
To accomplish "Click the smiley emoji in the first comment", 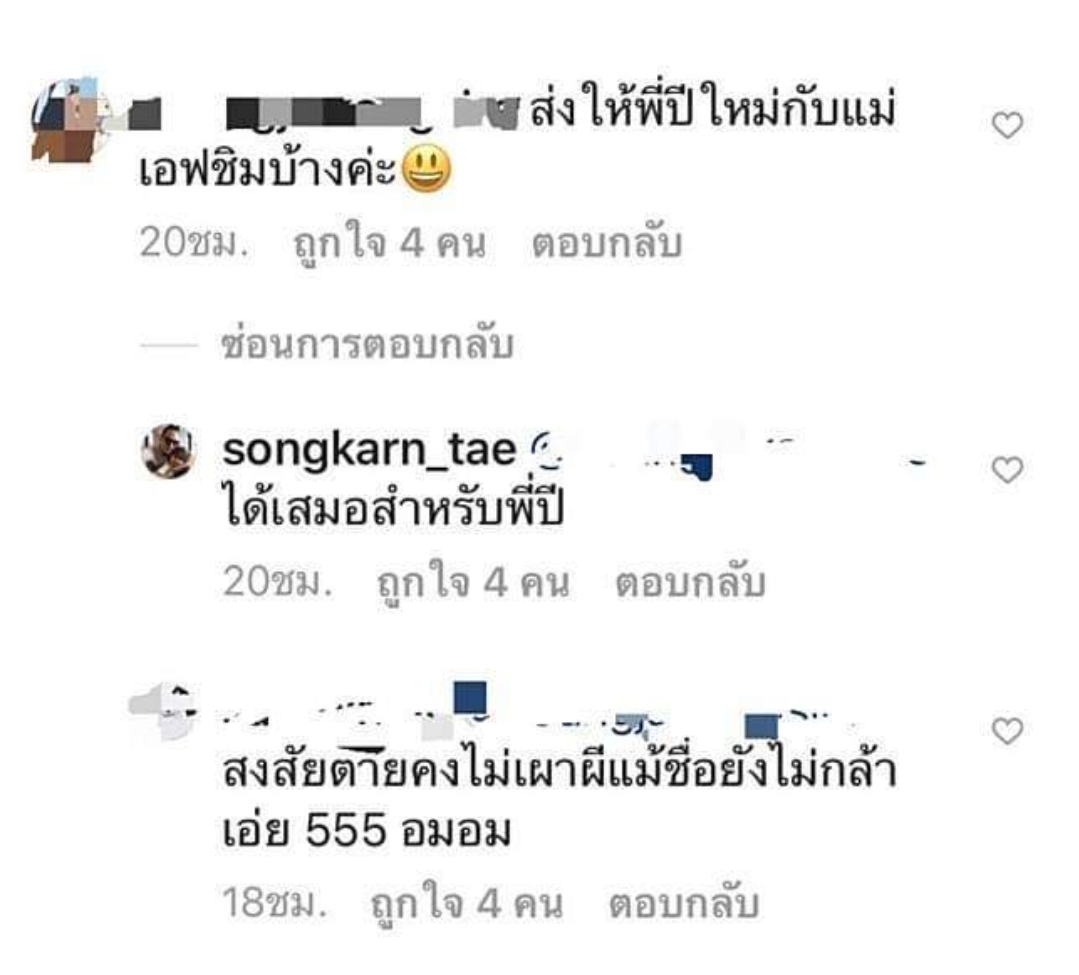I will (426, 169).
